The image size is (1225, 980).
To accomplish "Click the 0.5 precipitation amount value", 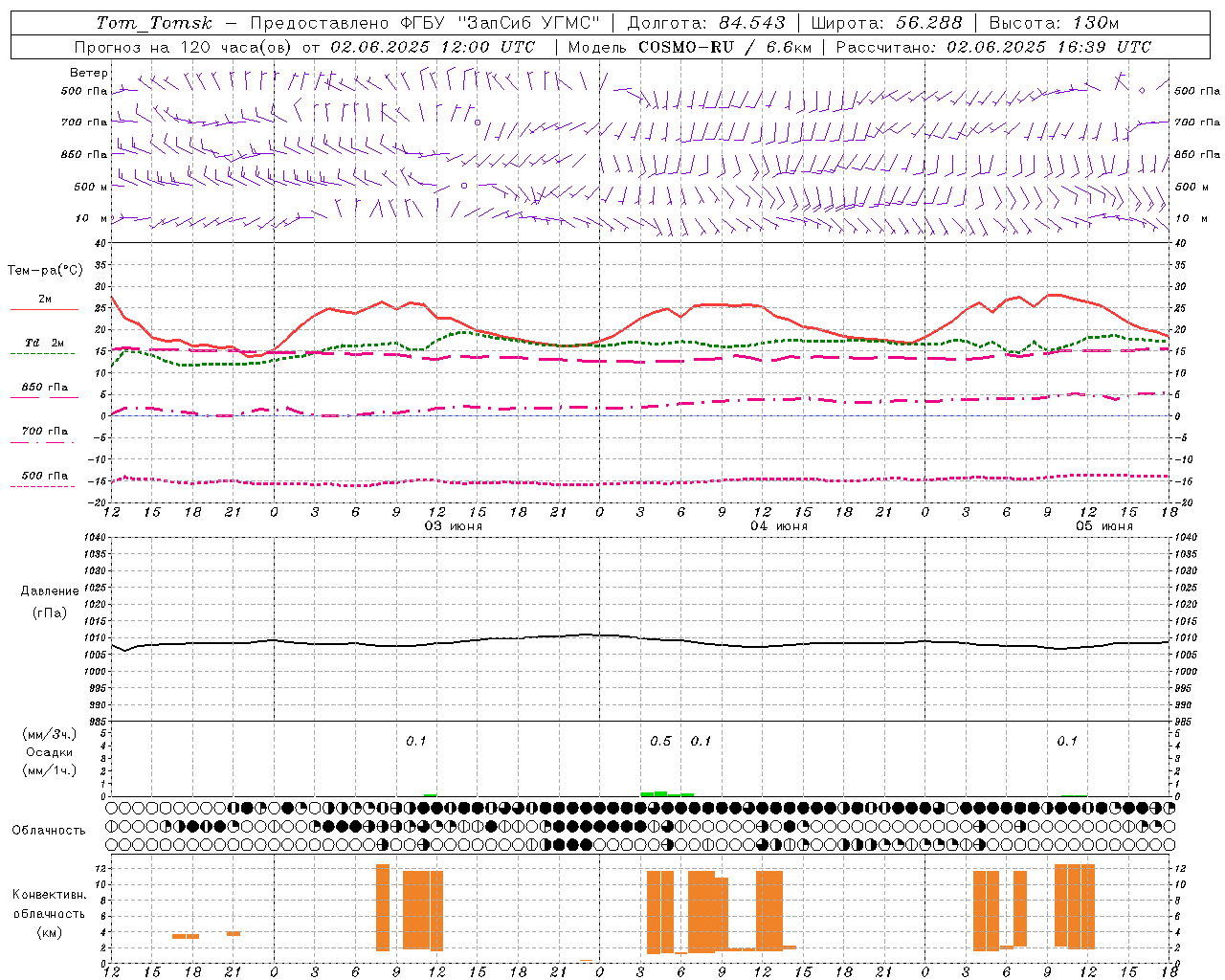I will click(x=660, y=742).
